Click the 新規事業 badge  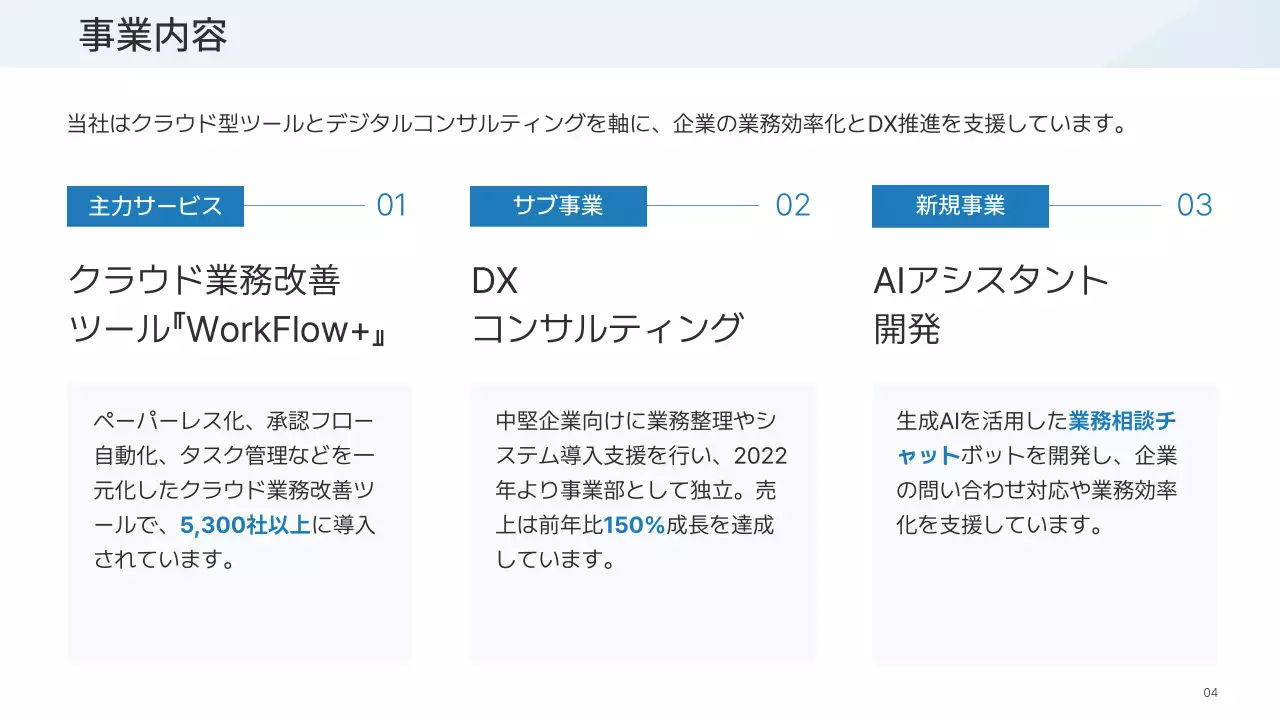pyautogui.click(x=960, y=206)
